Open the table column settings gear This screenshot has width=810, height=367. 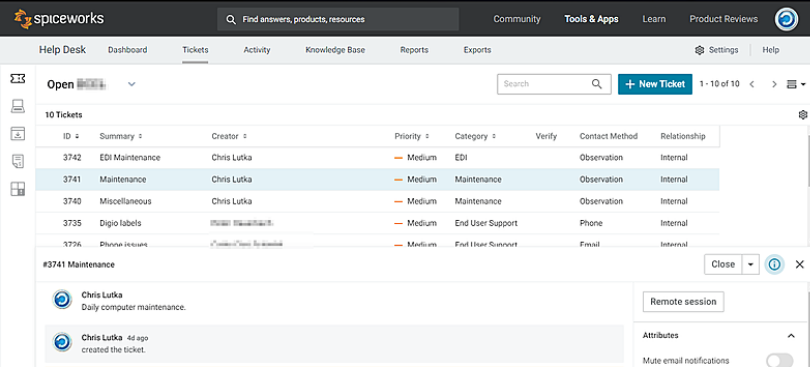803,115
